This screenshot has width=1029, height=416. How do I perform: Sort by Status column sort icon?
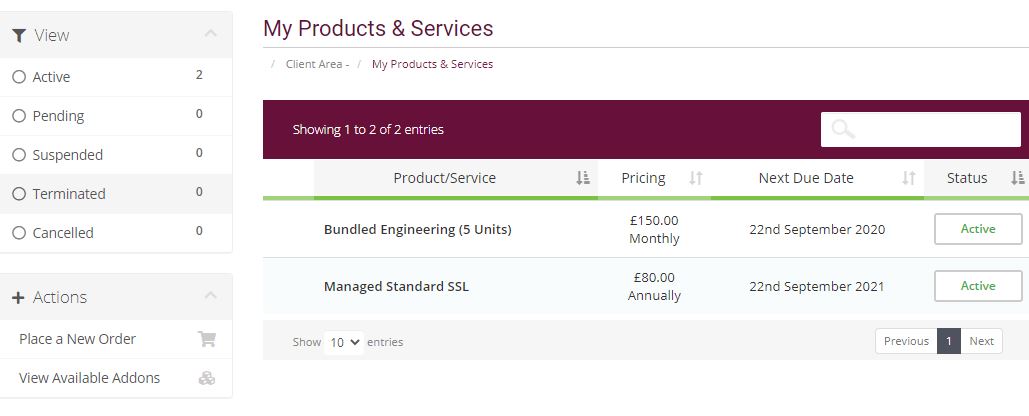pos(1017,178)
